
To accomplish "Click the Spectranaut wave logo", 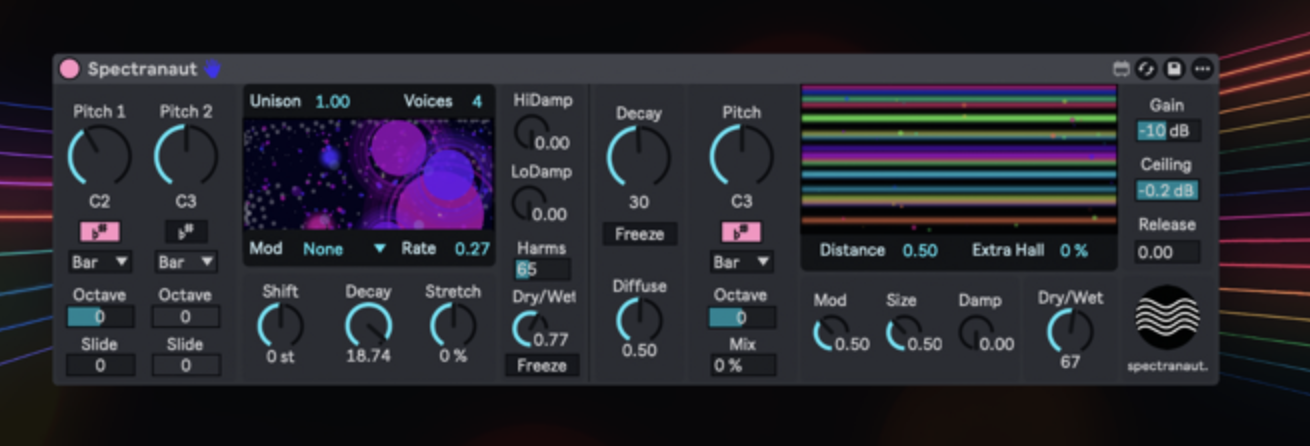I will point(1167,317).
